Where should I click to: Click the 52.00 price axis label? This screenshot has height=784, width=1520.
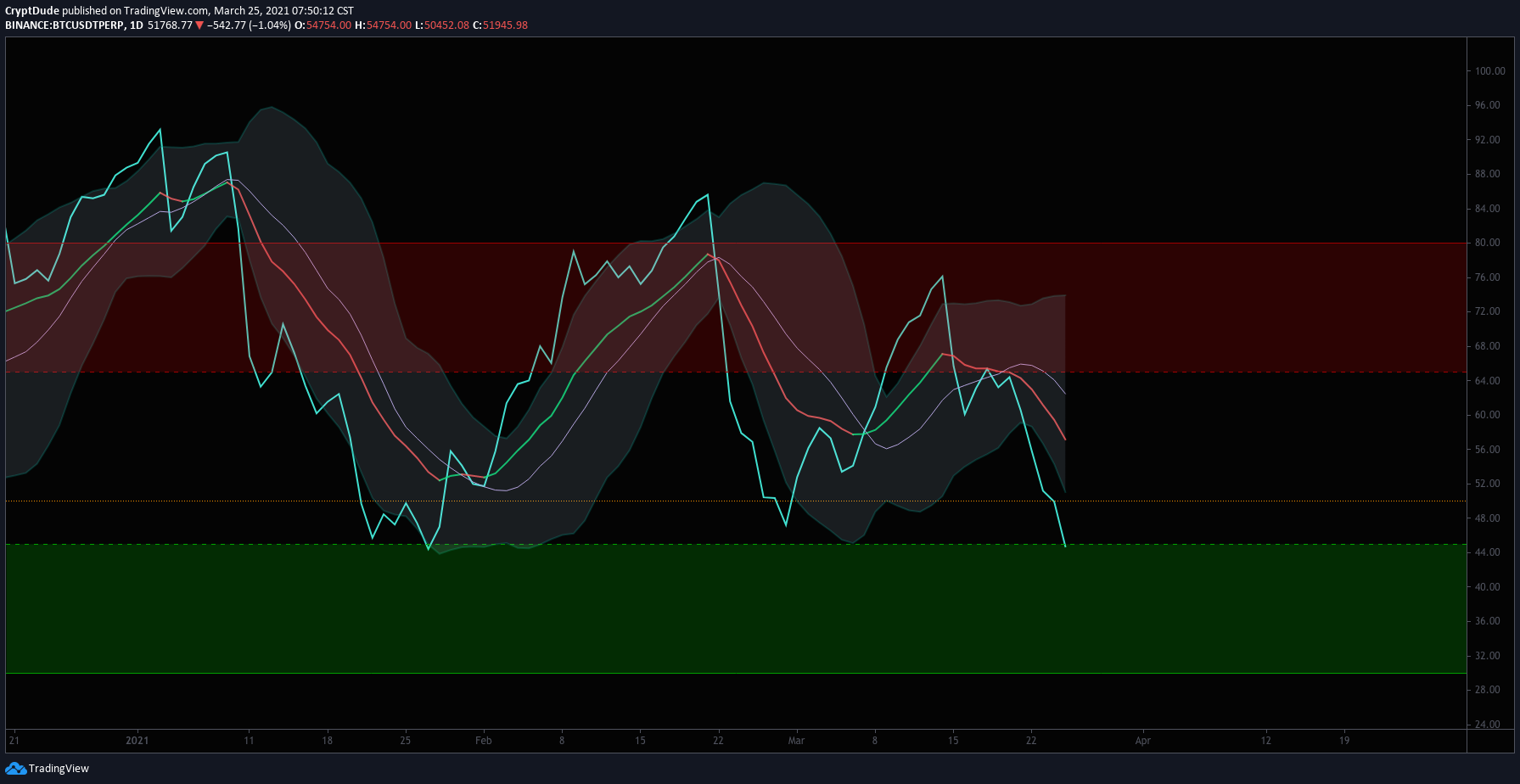tap(1488, 484)
